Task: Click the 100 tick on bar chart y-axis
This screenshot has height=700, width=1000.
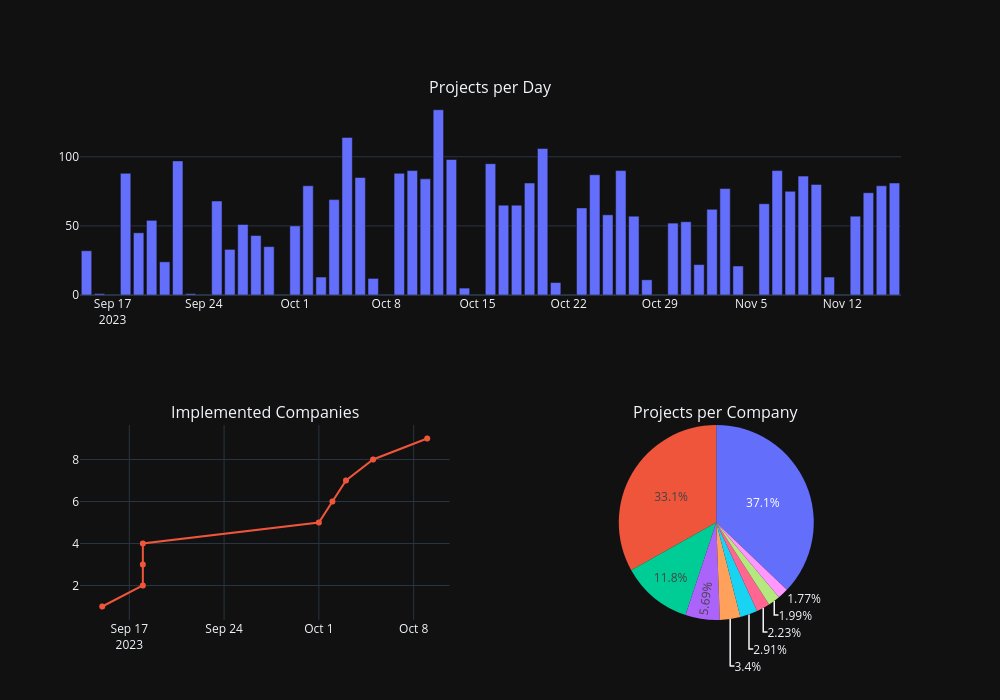Action: [x=69, y=157]
